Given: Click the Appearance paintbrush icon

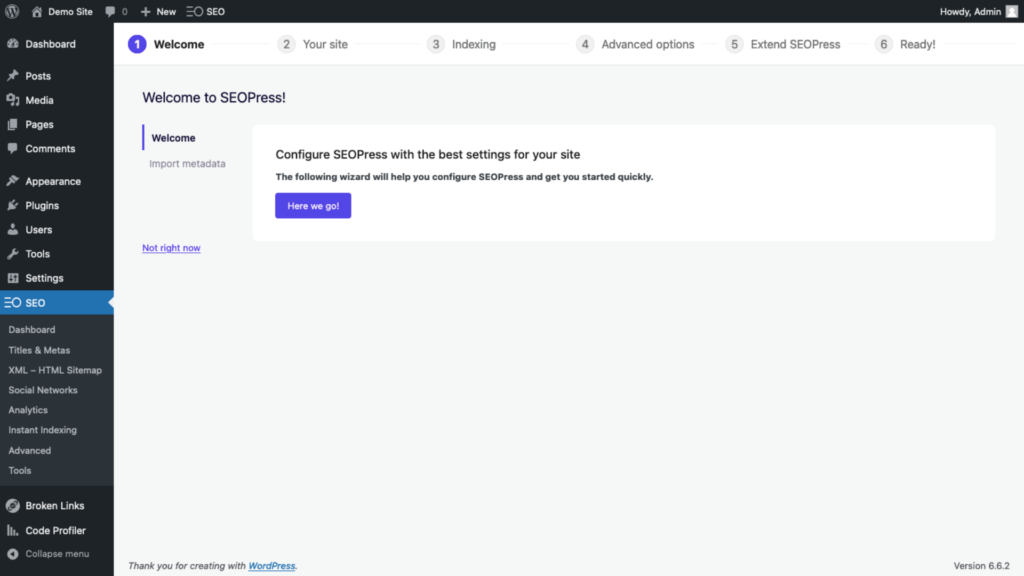Looking at the screenshot, I should 12,181.
